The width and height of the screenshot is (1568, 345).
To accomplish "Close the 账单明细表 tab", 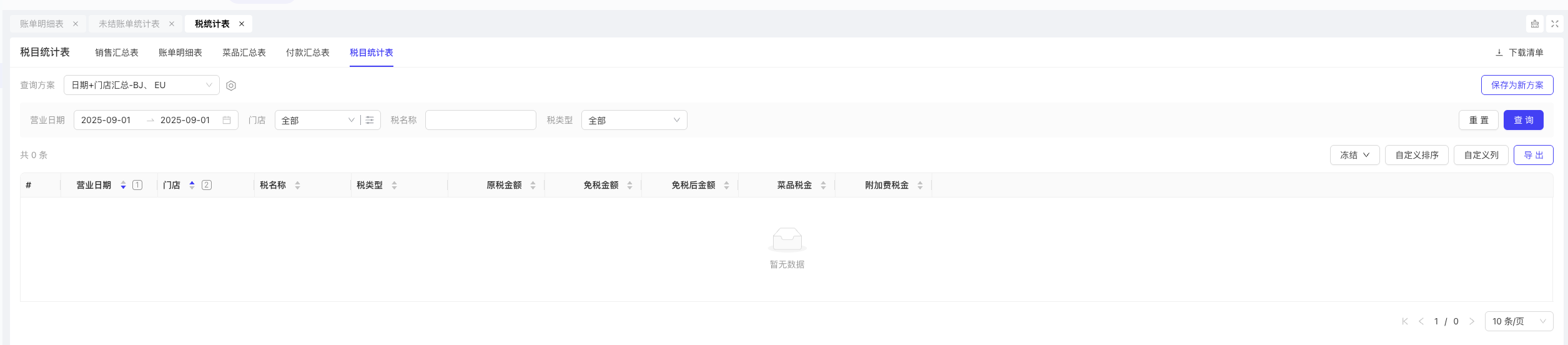I will click(76, 24).
